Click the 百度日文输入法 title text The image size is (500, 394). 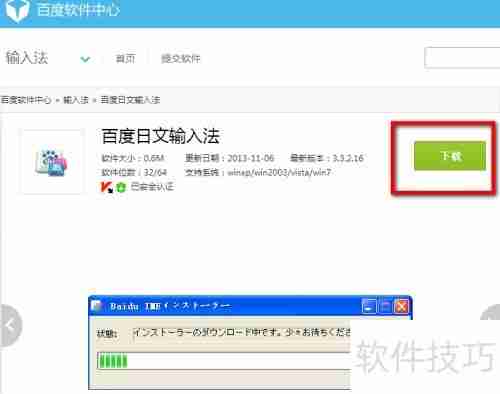pos(160,136)
